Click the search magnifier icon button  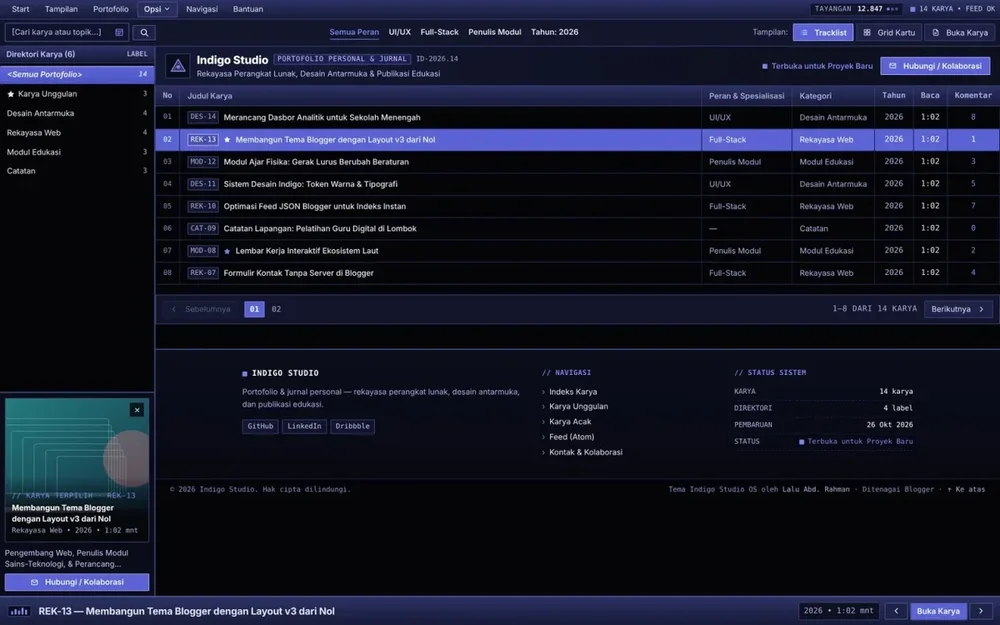[144, 33]
